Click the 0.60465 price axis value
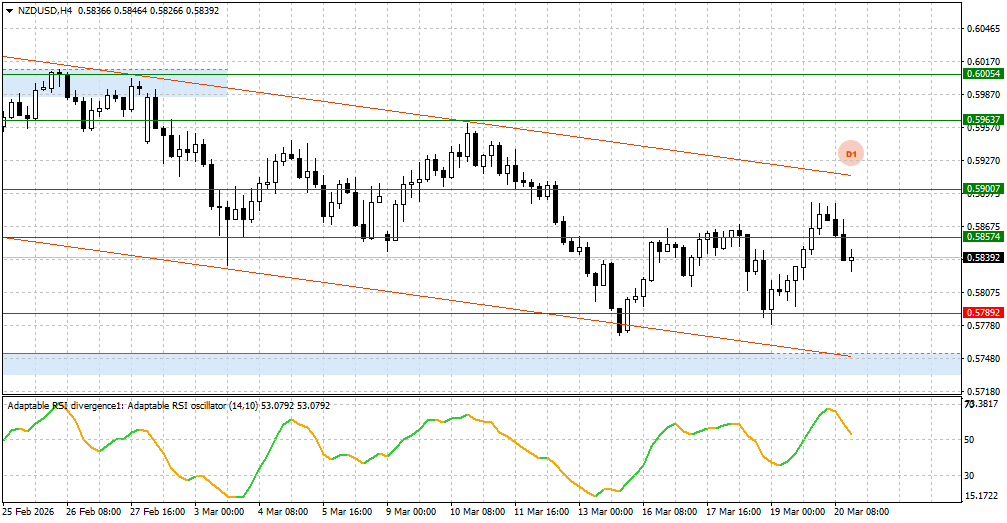The width and height of the screenshot is (1007, 523). point(983,29)
